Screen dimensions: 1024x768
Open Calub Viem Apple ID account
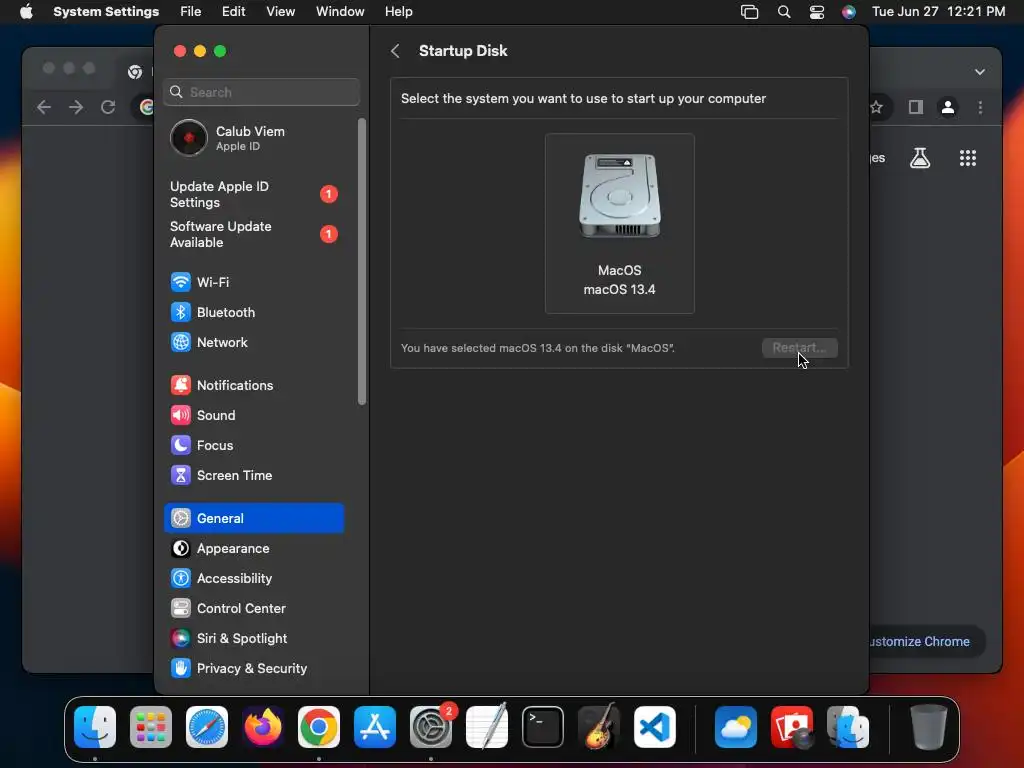(253, 138)
